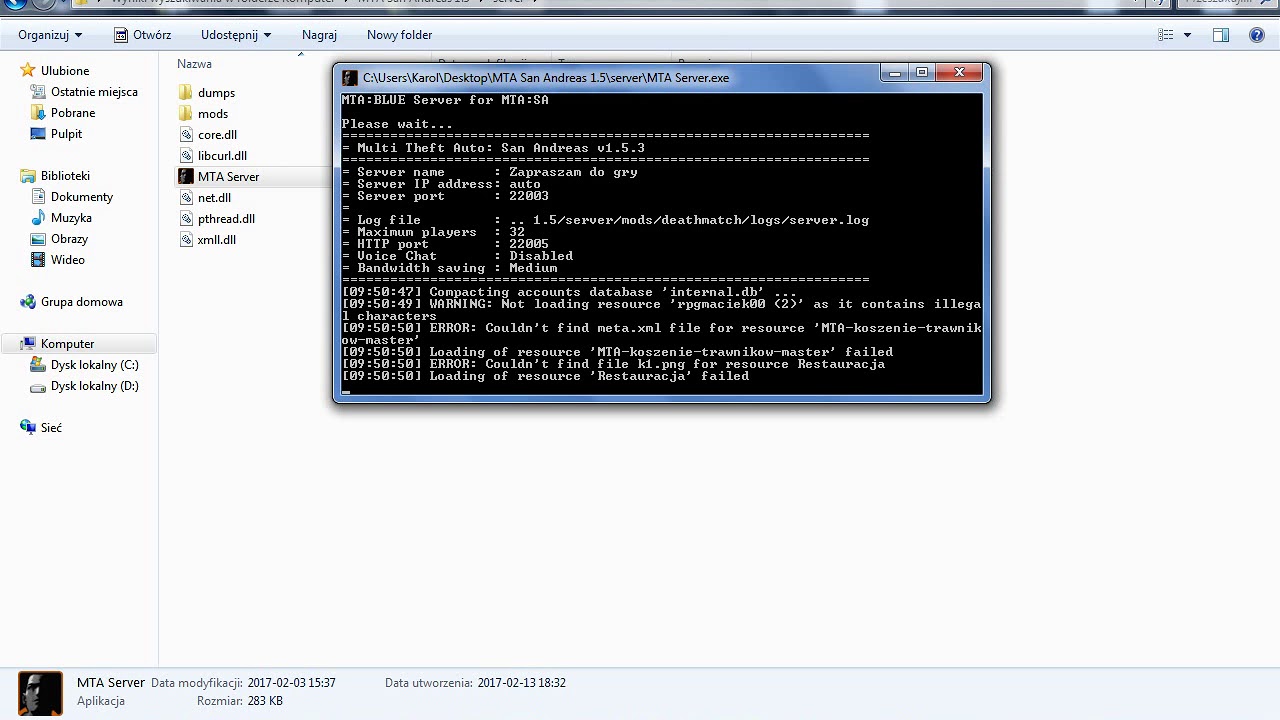1280x720 pixels.
Task: Select the xmll.dll file icon
Action: tap(186, 239)
